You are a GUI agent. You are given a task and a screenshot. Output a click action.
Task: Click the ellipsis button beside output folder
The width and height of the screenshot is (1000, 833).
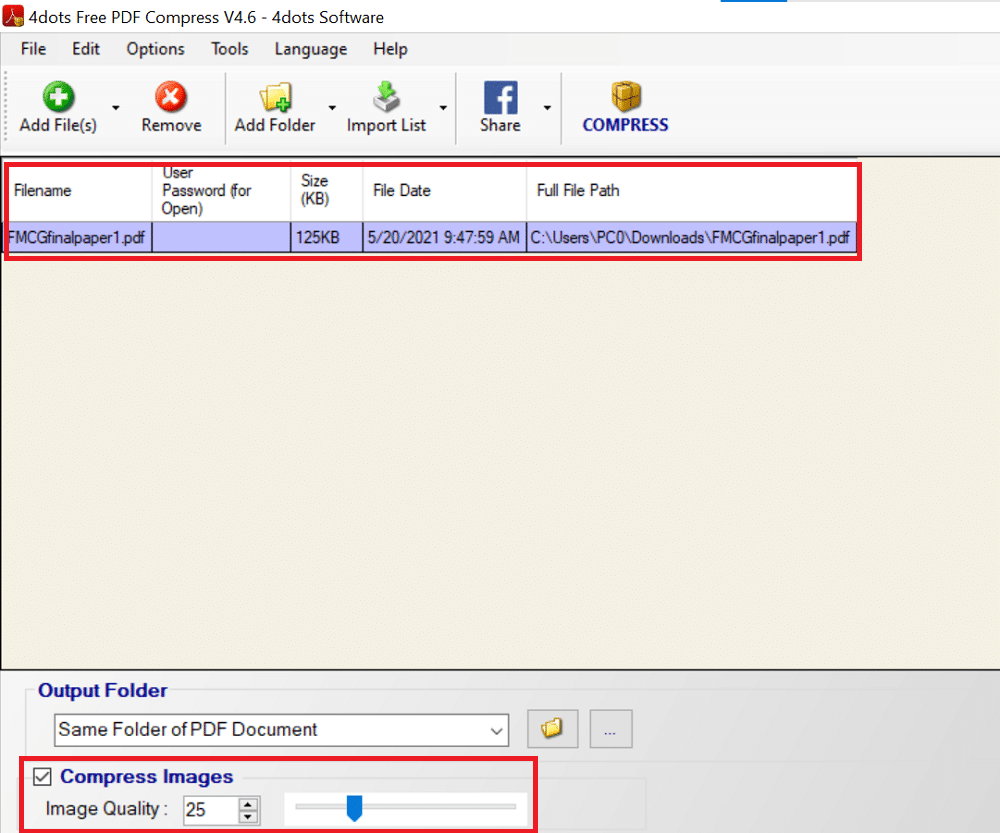pos(610,730)
